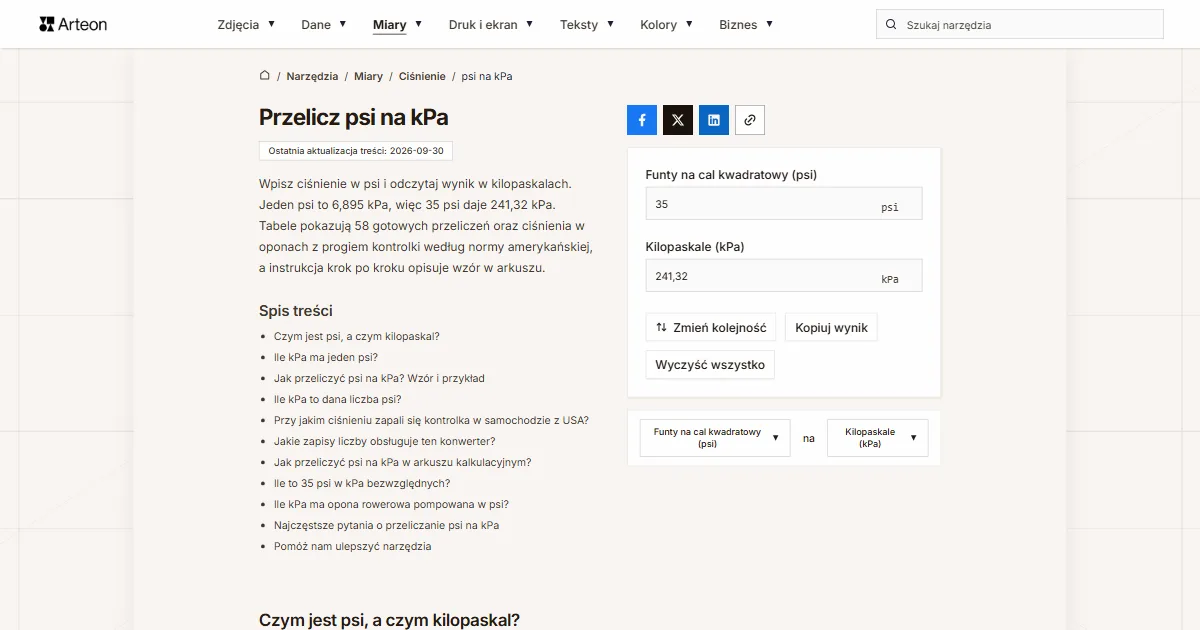Copy page link icon
Image resolution: width=1200 pixels, height=630 pixels.
[750, 120]
